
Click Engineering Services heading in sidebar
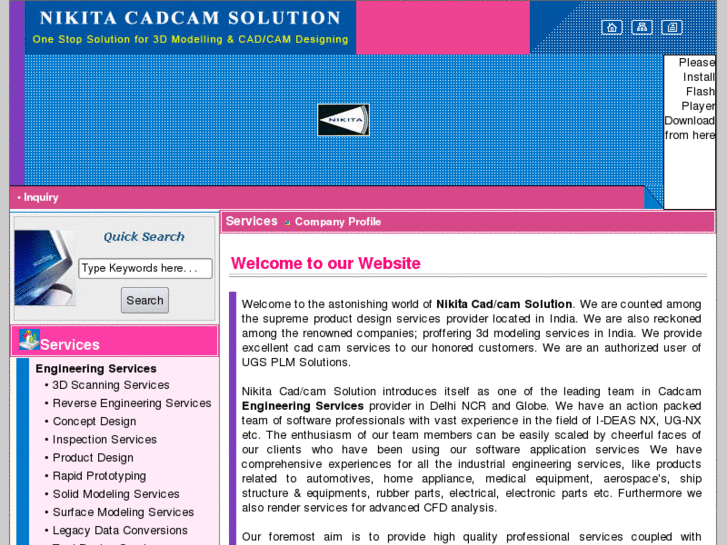(x=96, y=368)
